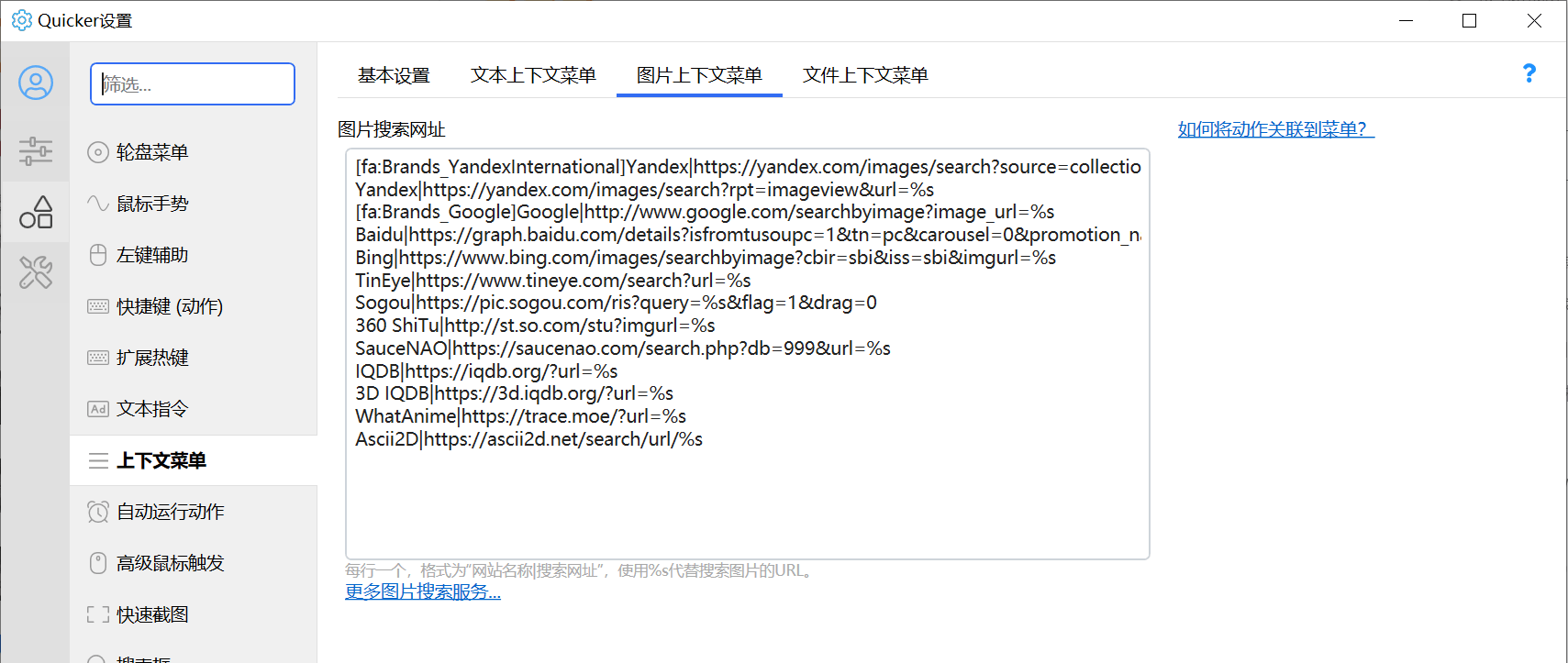The width and height of the screenshot is (1568, 663).
Task: Open the wrench tools sidebar icon
Action: point(36,272)
